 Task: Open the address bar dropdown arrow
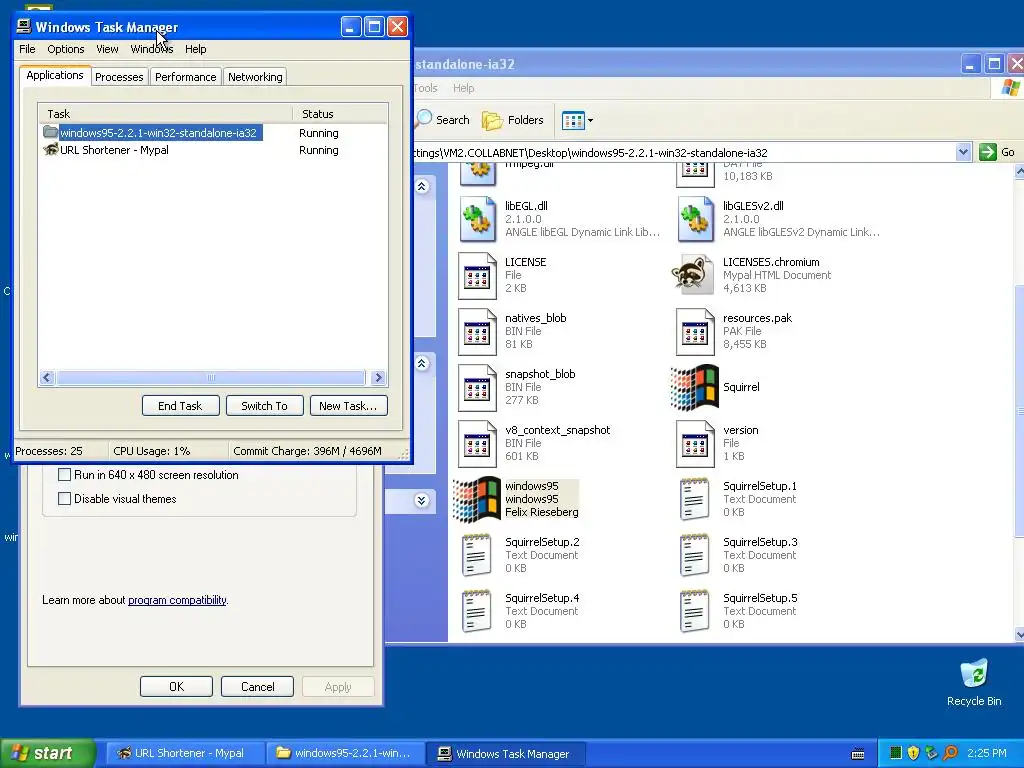click(x=963, y=152)
